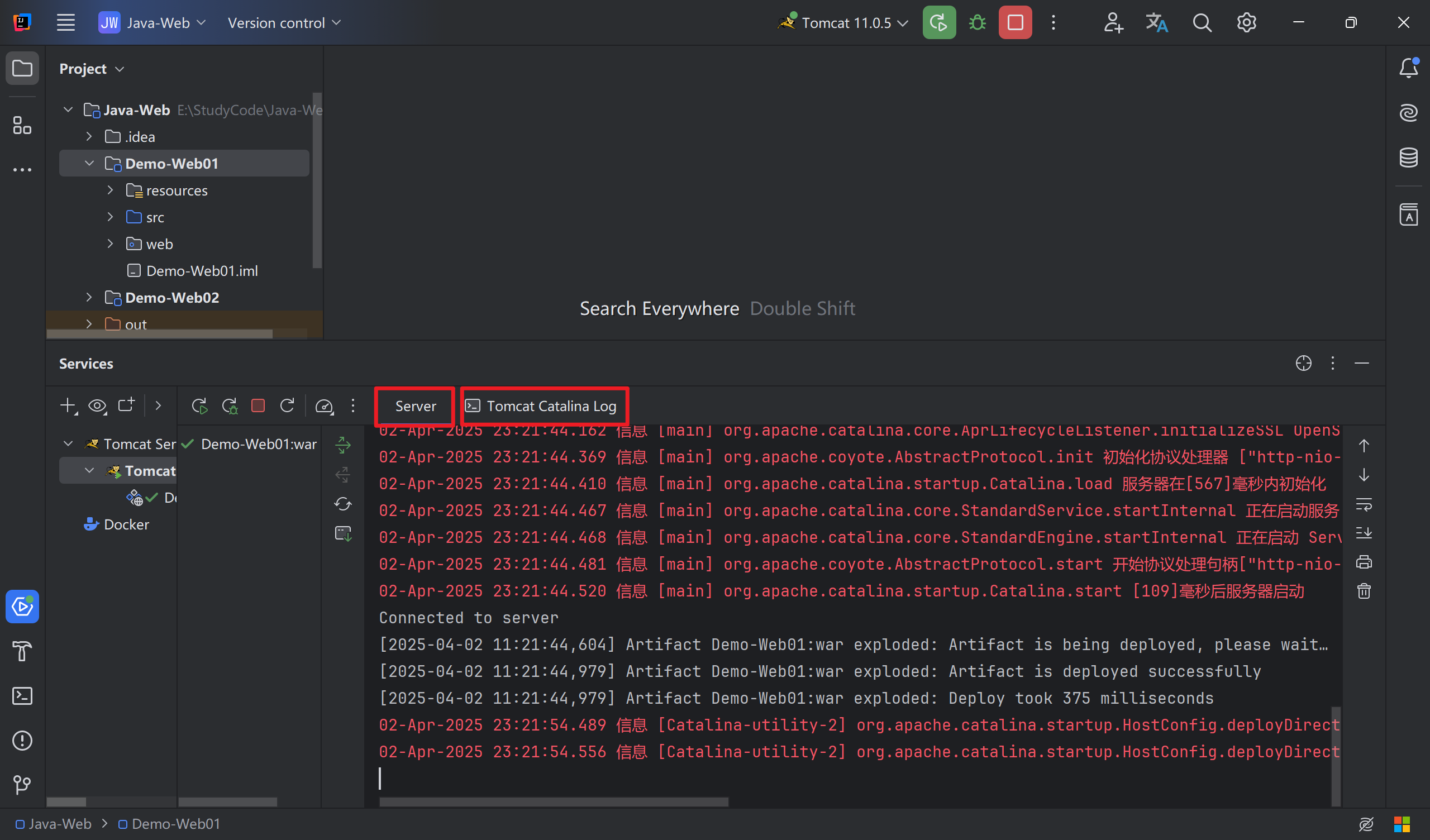The height and width of the screenshot is (840, 1430).
Task: Click the green Rerun Tomcat button
Action: [939, 23]
